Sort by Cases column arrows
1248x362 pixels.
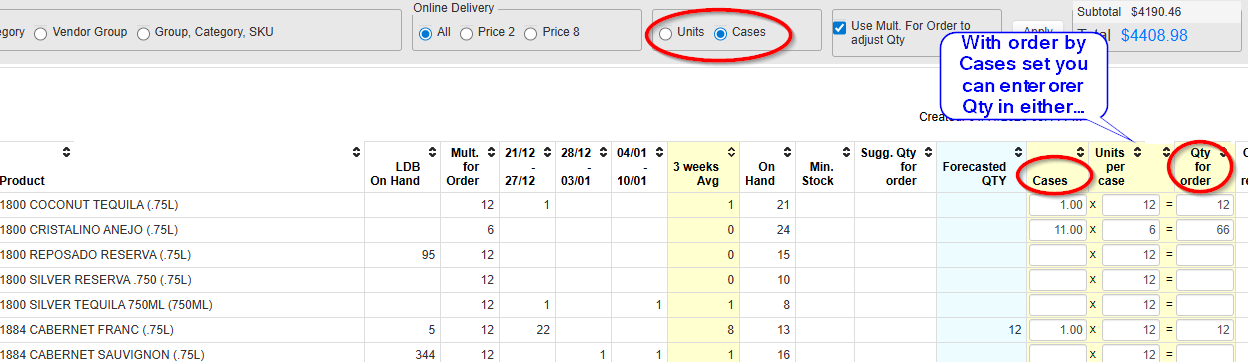tap(1080, 152)
